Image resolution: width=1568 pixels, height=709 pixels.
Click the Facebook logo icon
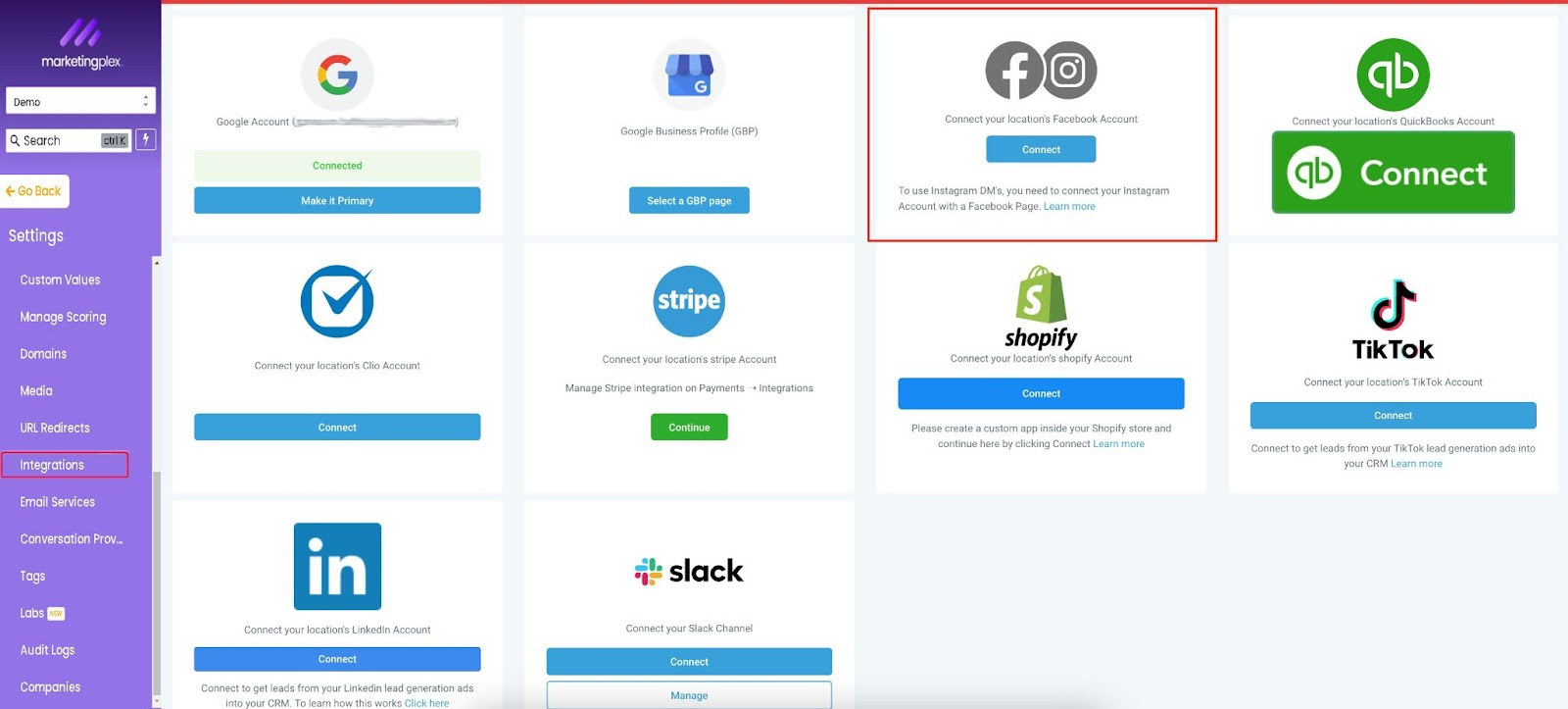1013,71
